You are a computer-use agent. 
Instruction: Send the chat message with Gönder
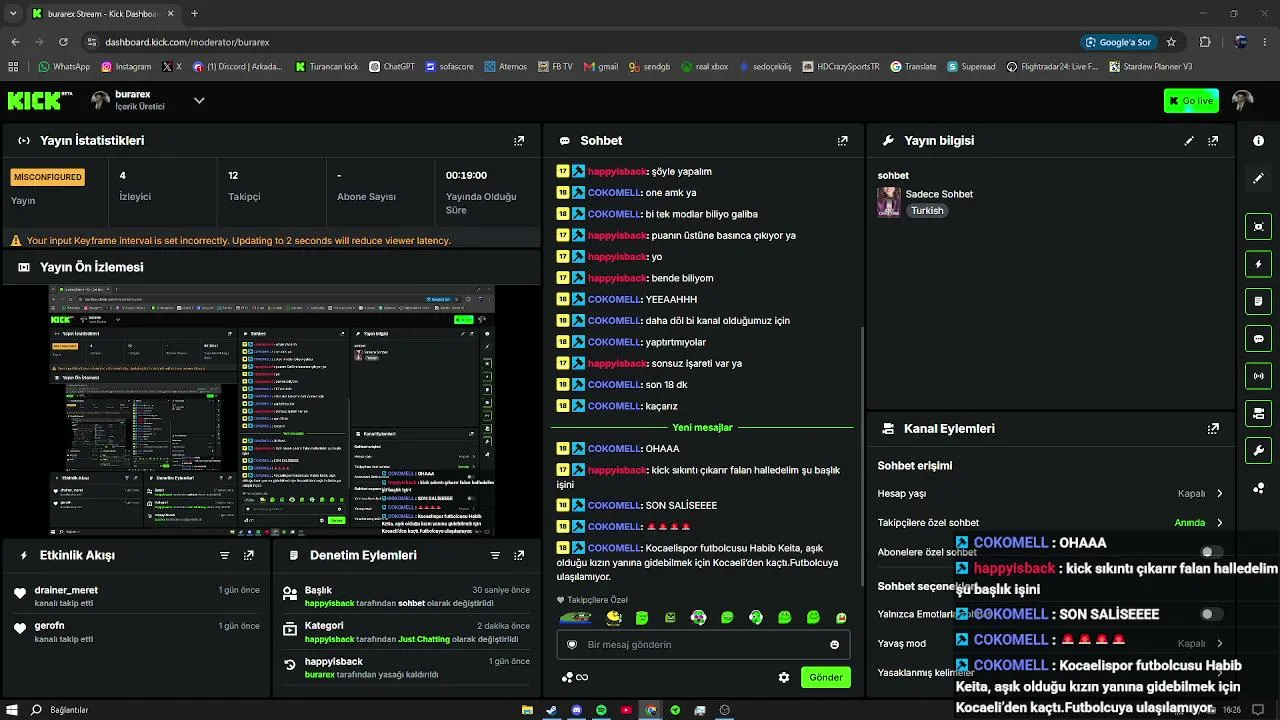tap(826, 677)
